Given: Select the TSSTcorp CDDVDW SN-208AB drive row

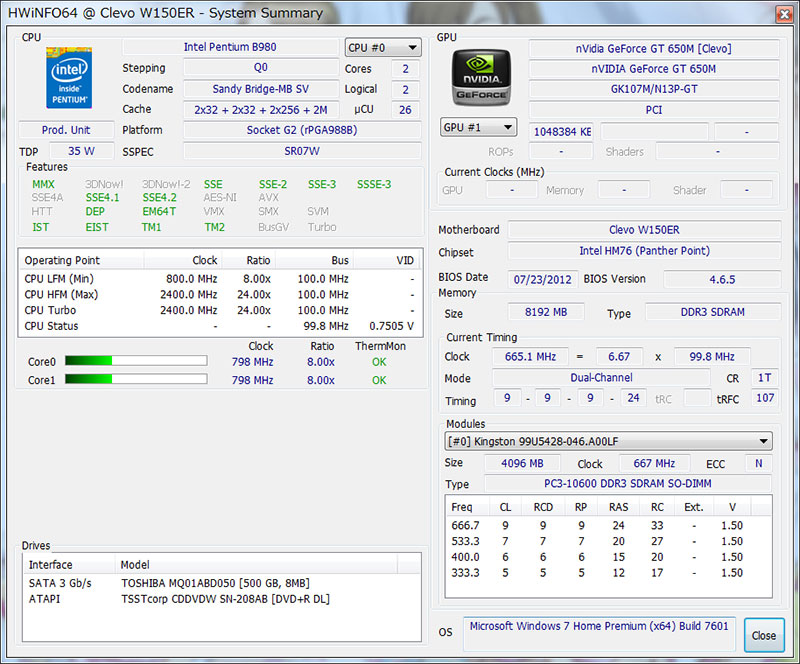Looking at the screenshot, I should pyautogui.click(x=222, y=599).
